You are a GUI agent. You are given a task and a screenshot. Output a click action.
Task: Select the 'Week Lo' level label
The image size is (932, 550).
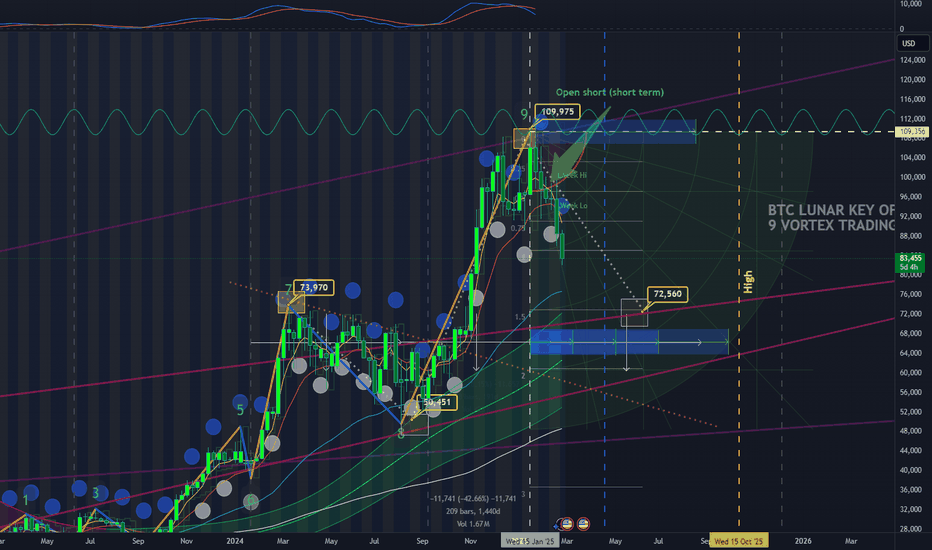click(574, 206)
